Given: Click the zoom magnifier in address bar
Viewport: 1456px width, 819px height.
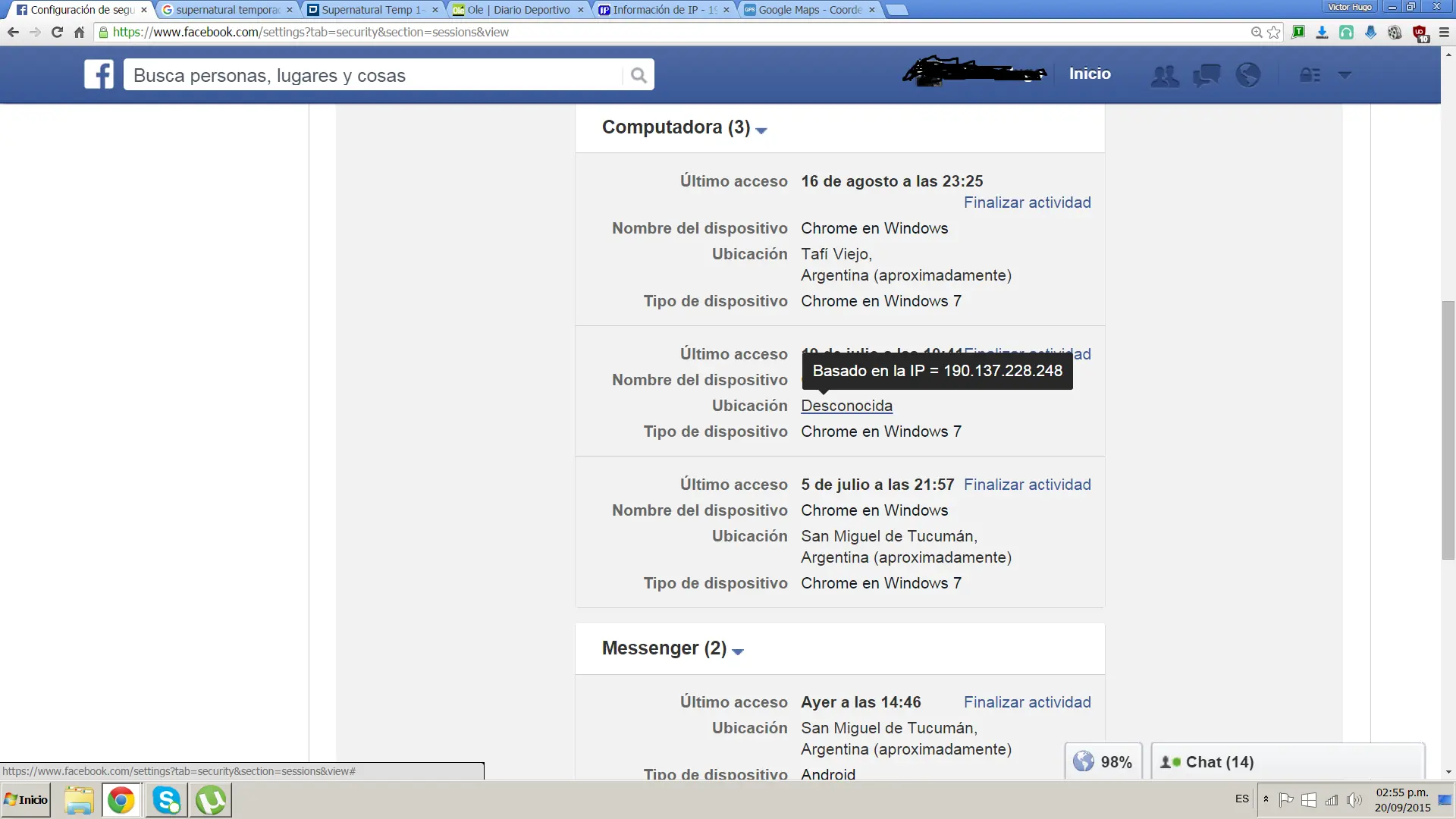Looking at the screenshot, I should click(x=1257, y=32).
